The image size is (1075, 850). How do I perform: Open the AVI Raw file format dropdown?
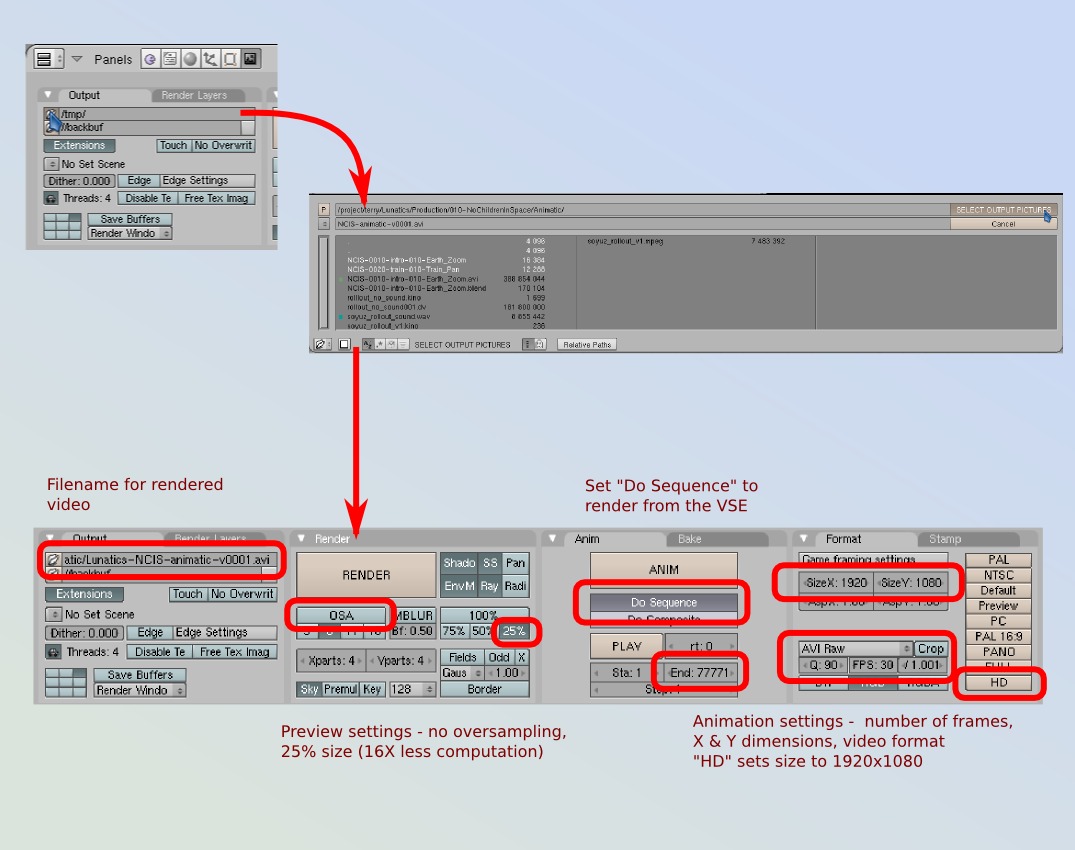coord(856,648)
